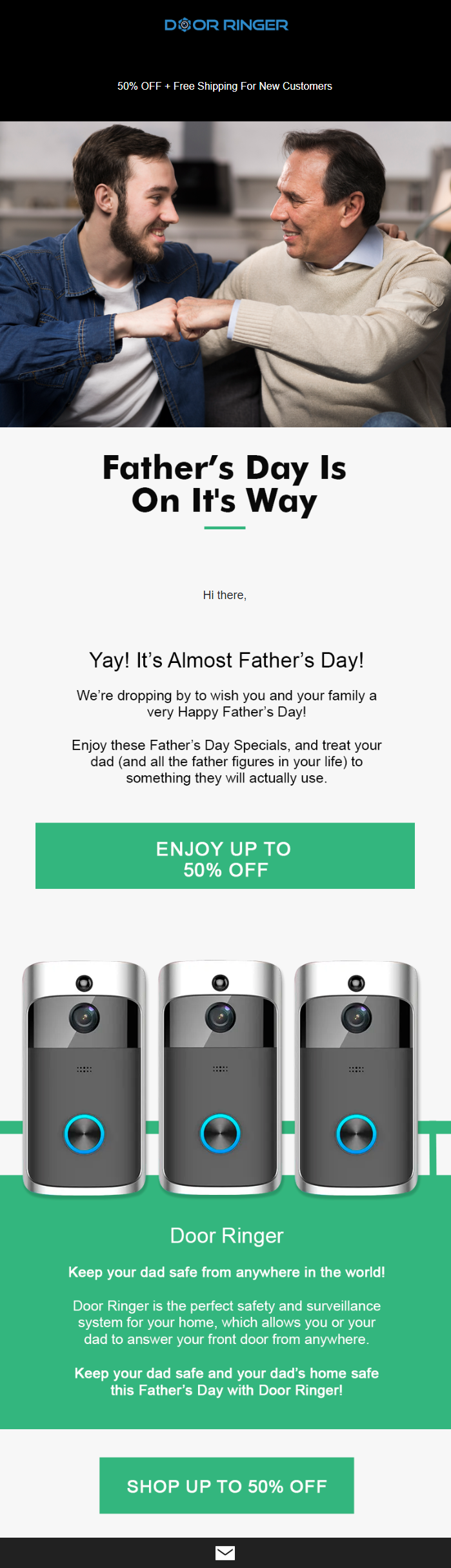Click the 50% OFF + Free Shipping banner text
Screen dimensions: 451x1568
(x=225, y=86)
